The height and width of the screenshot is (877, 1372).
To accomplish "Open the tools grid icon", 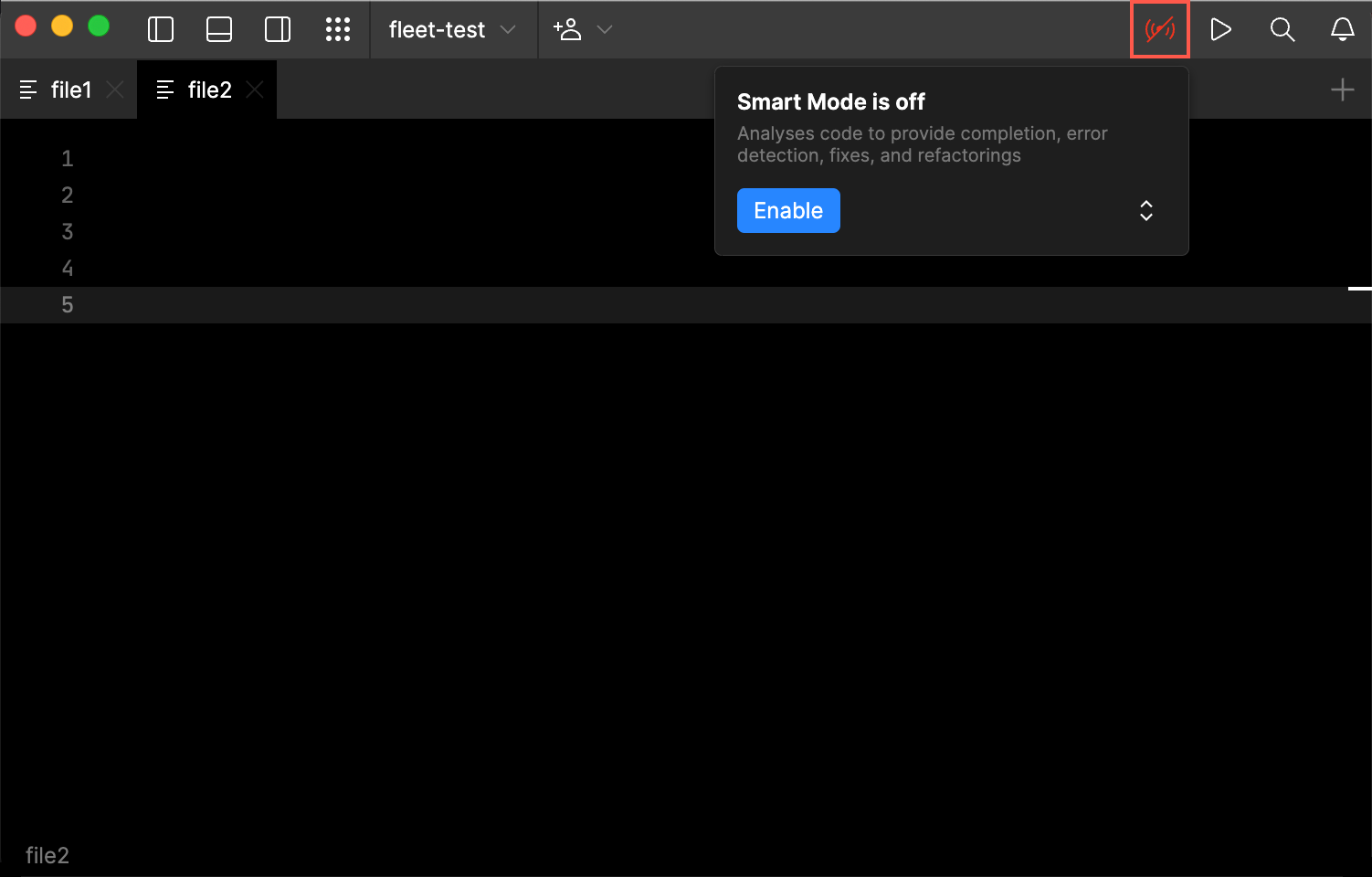I will click(338, 29).
